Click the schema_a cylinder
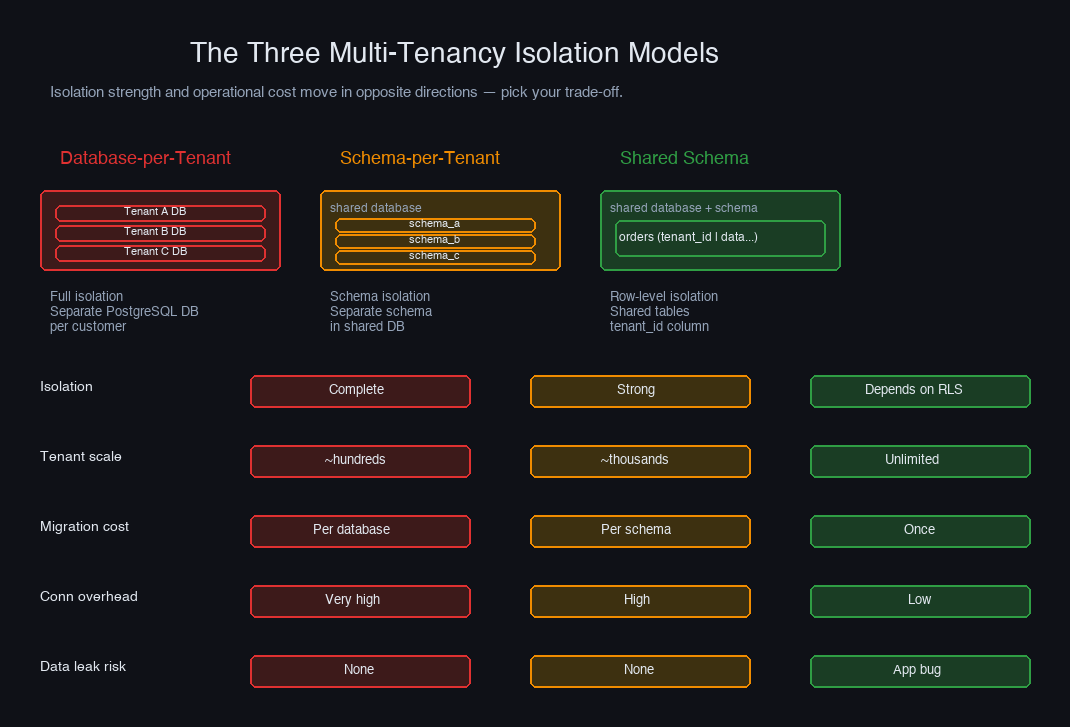This screenshot has height=727, width=1070. 434,224
